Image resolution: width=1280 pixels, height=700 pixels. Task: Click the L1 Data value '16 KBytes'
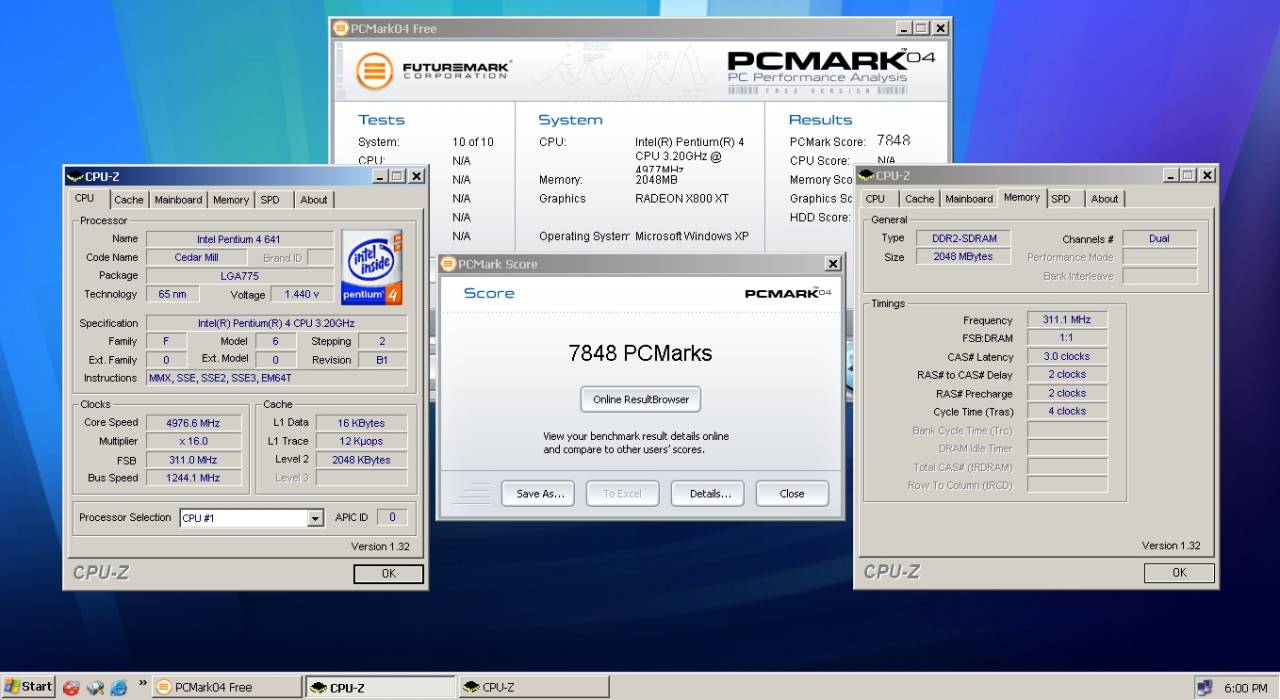tap(360, 422)
